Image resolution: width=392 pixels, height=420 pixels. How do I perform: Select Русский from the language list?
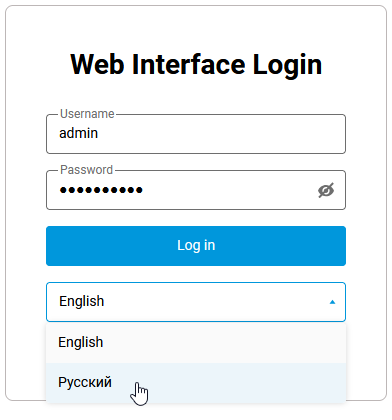coord(196,383)
